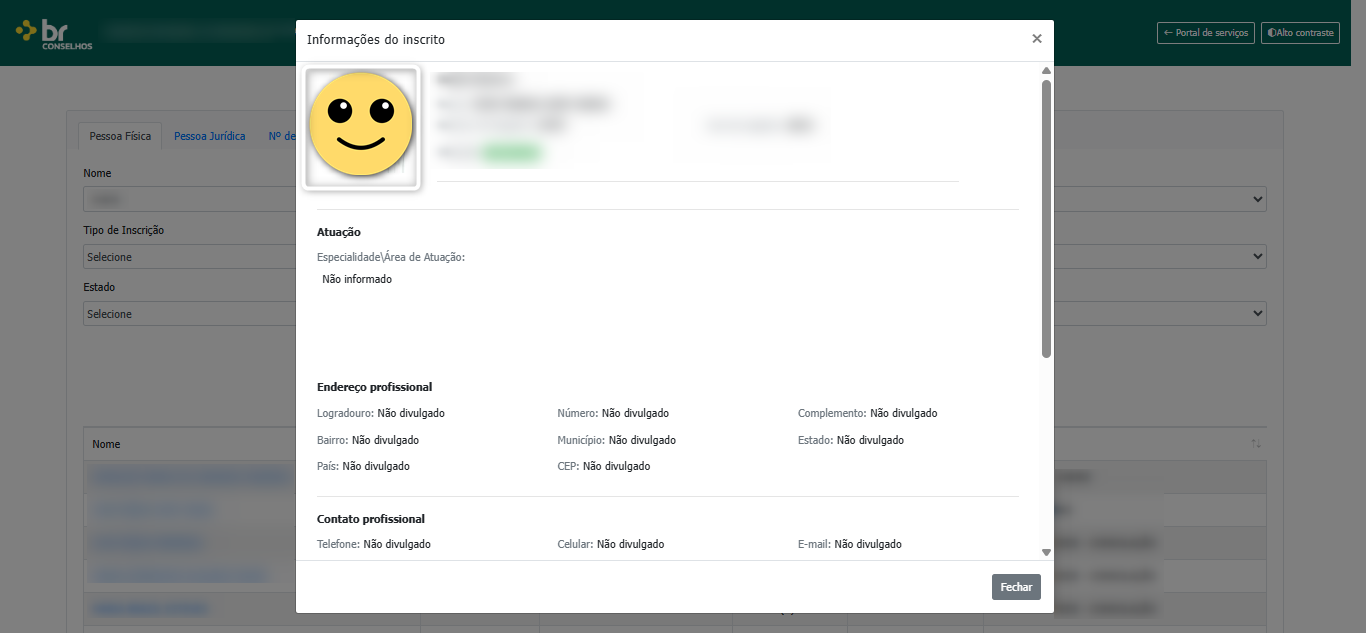Close the Informações do inscrito dialog via X
Viewport: 1366px width, 633px height.
pos(1037,39)
